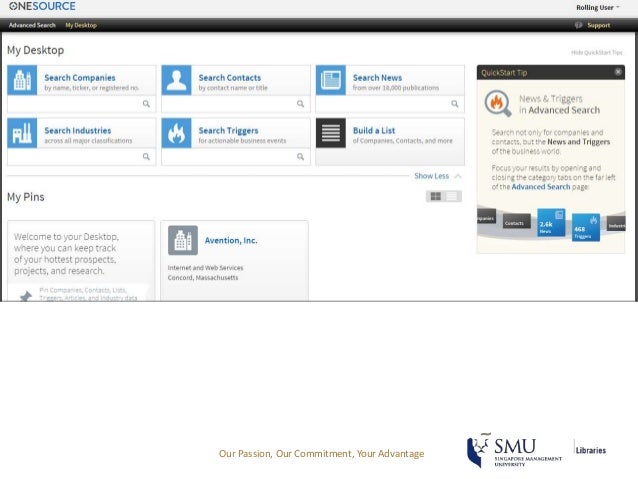This screenshot has width=638, height=479.
Task: Click the pushpin icon in welcome card
Action: tap(26, 296)
